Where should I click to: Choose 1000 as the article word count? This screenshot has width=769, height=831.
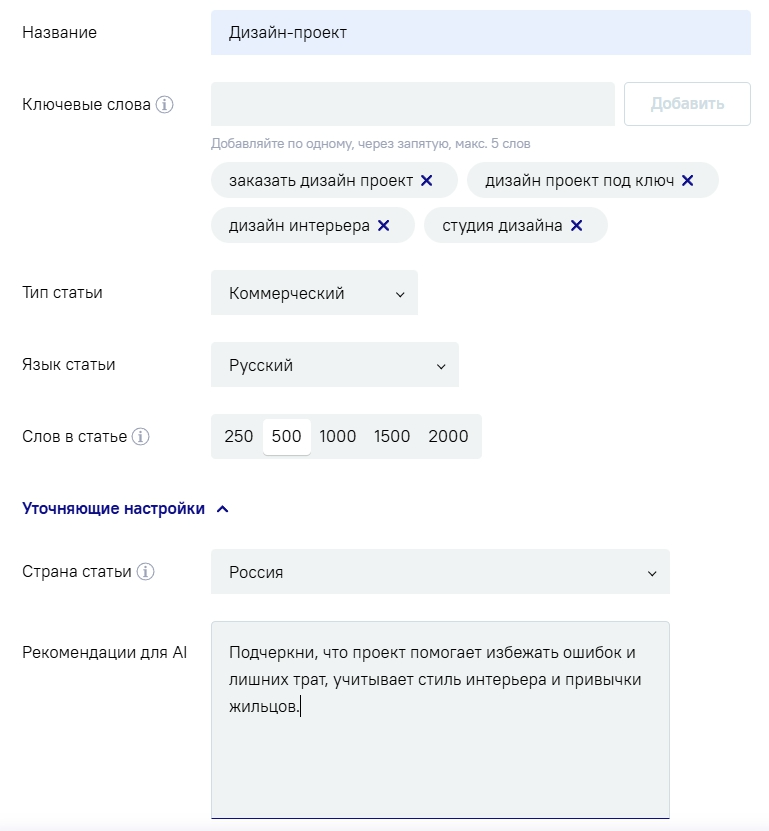click(337, 436)
